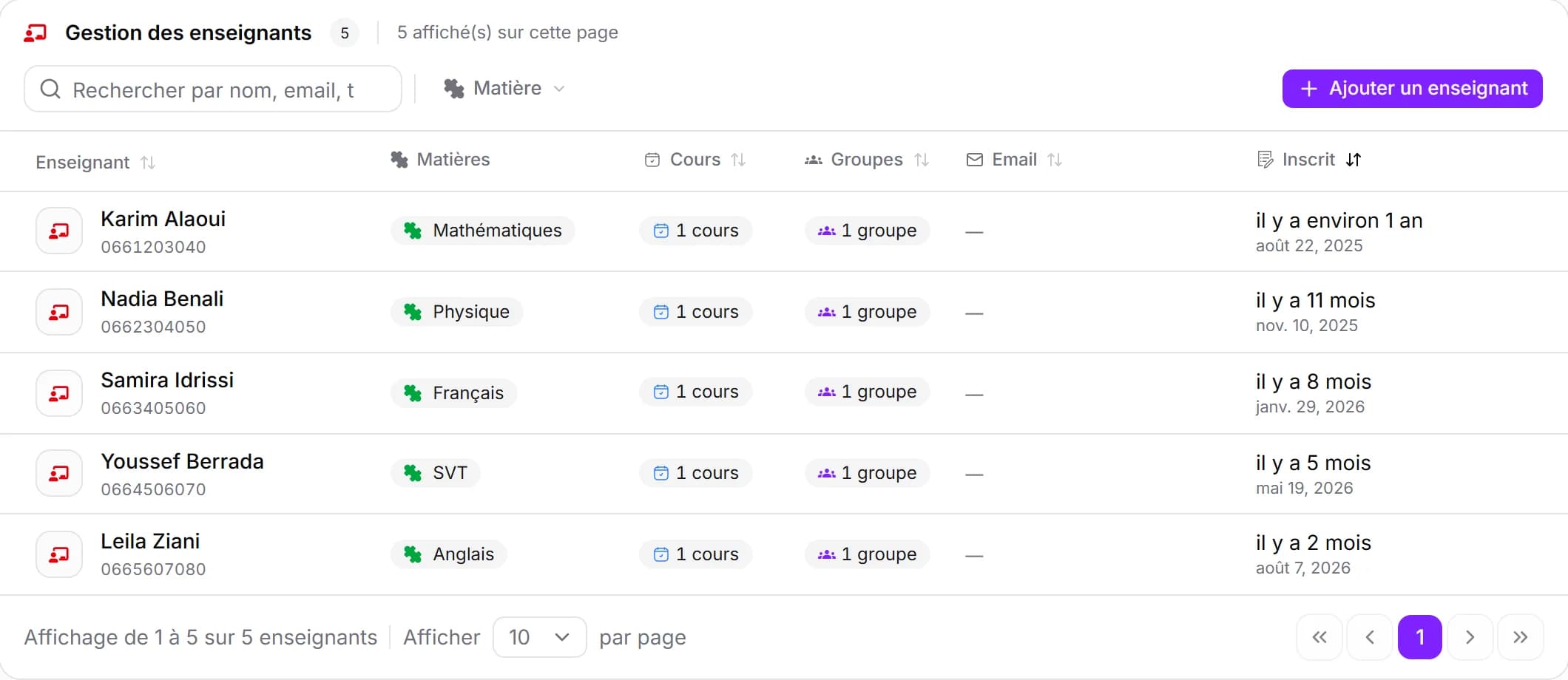
Task: Go to the previous page
Action: pos(1370,637)
